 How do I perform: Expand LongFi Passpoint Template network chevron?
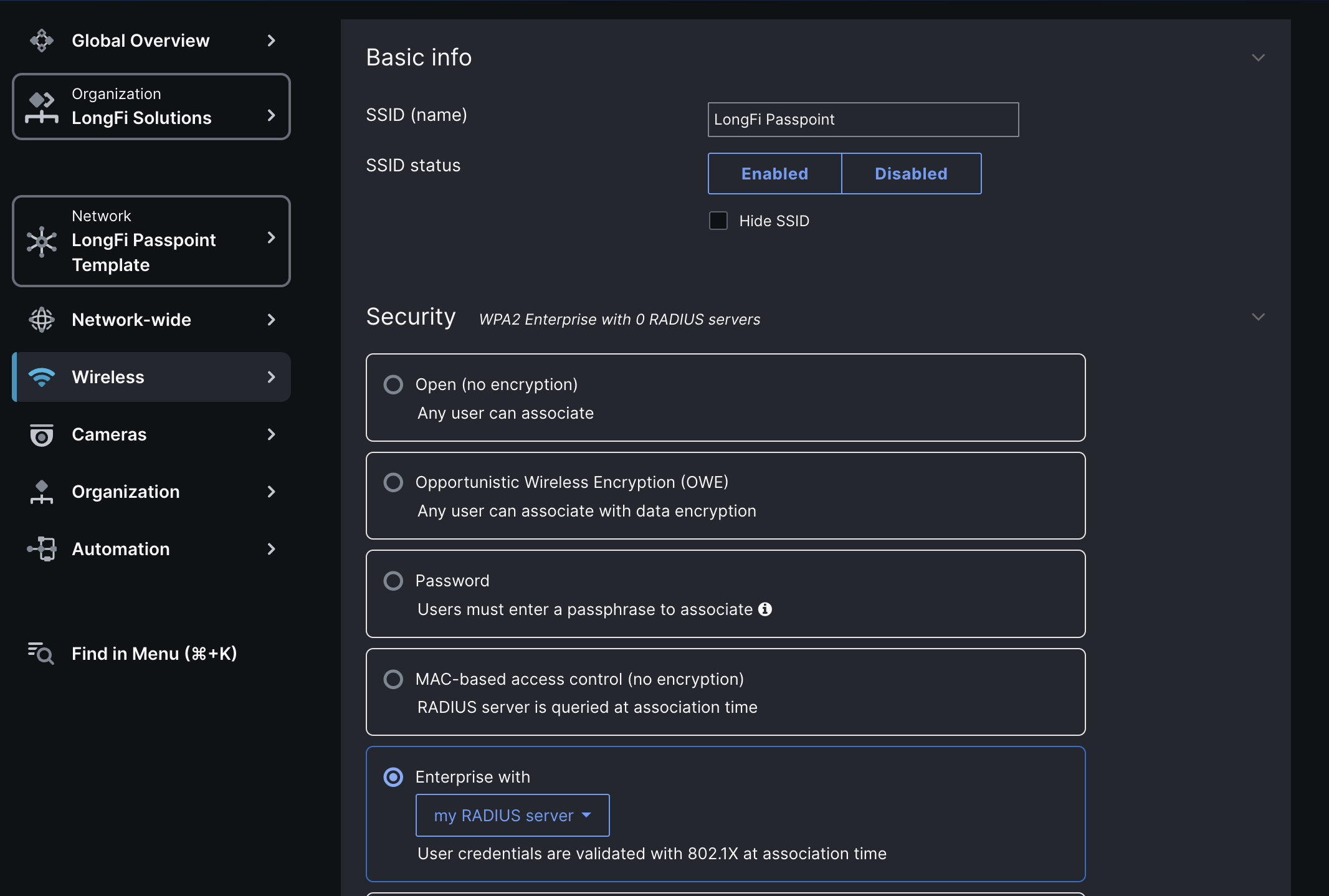click(271, 237)
